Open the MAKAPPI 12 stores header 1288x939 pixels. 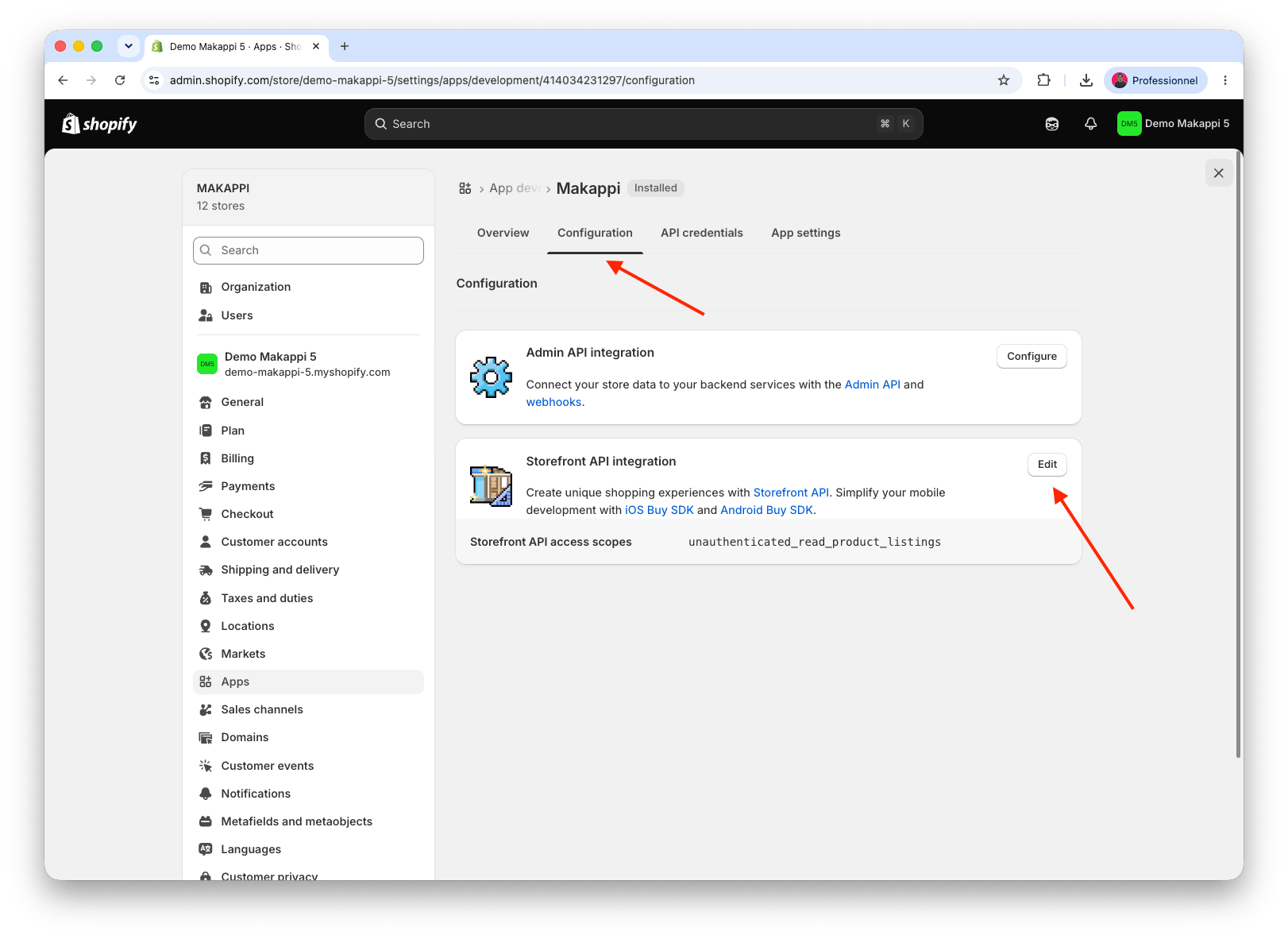tap(308, 197)
